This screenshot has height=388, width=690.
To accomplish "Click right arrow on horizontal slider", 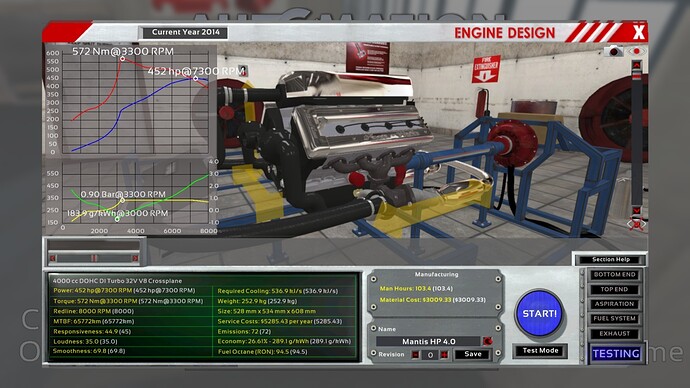I will tap(135, 258).
